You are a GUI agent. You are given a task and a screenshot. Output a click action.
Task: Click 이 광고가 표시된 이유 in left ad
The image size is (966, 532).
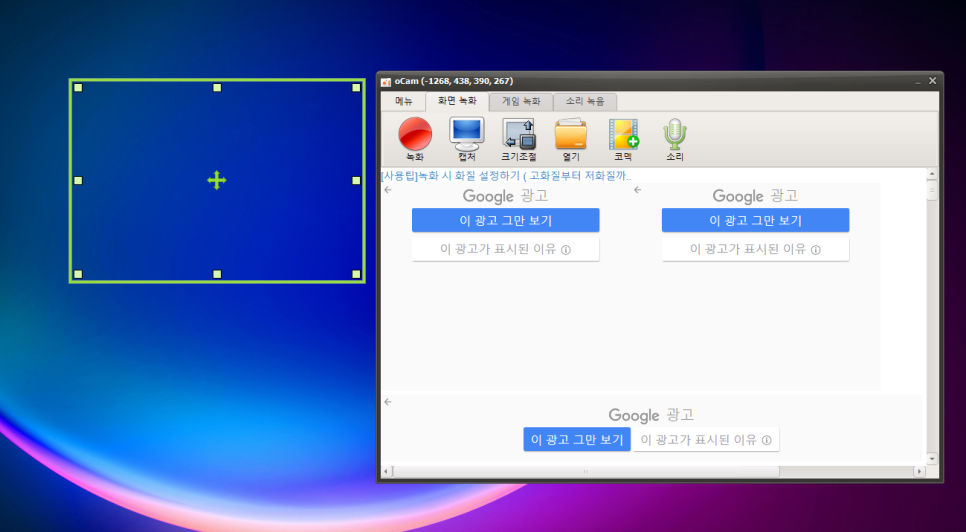point(505,249)
